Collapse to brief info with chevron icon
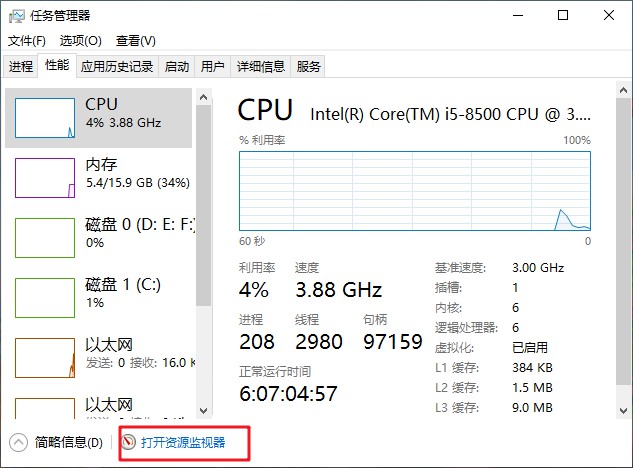This screenshot has height=468, width=633. pyautogui.click(x=19, y=442)
